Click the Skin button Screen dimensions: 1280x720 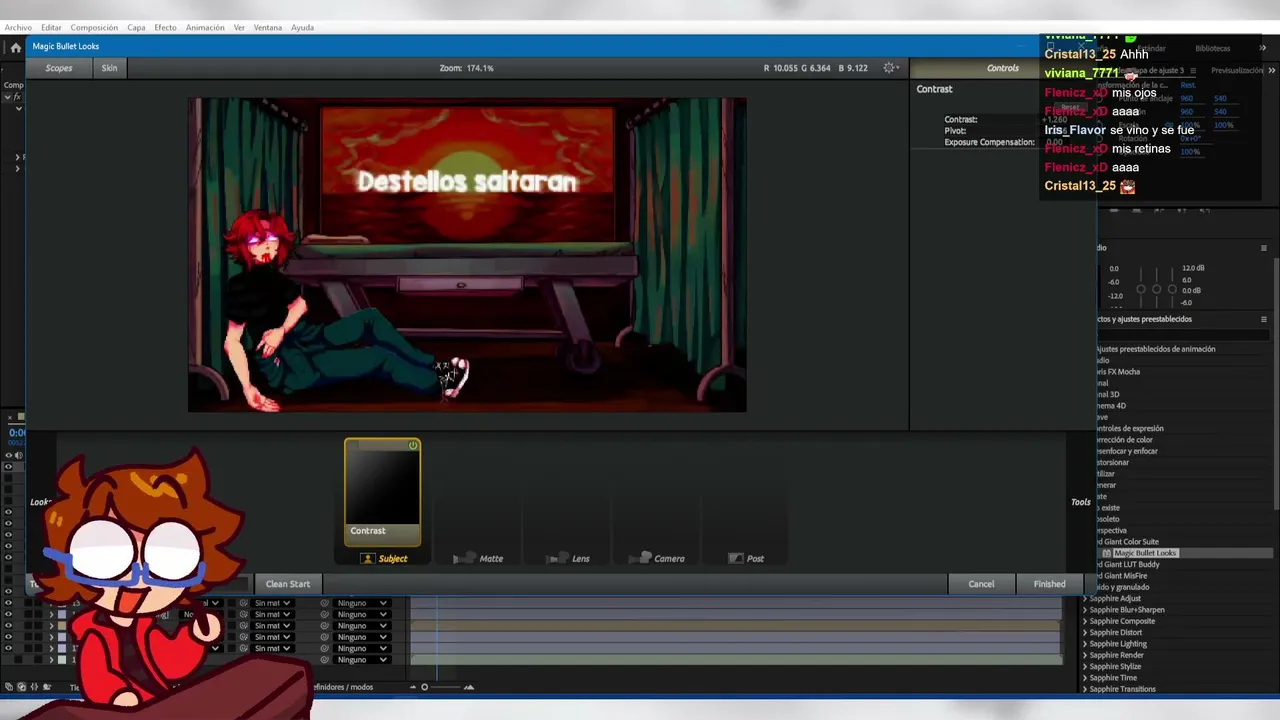point(109,68)
